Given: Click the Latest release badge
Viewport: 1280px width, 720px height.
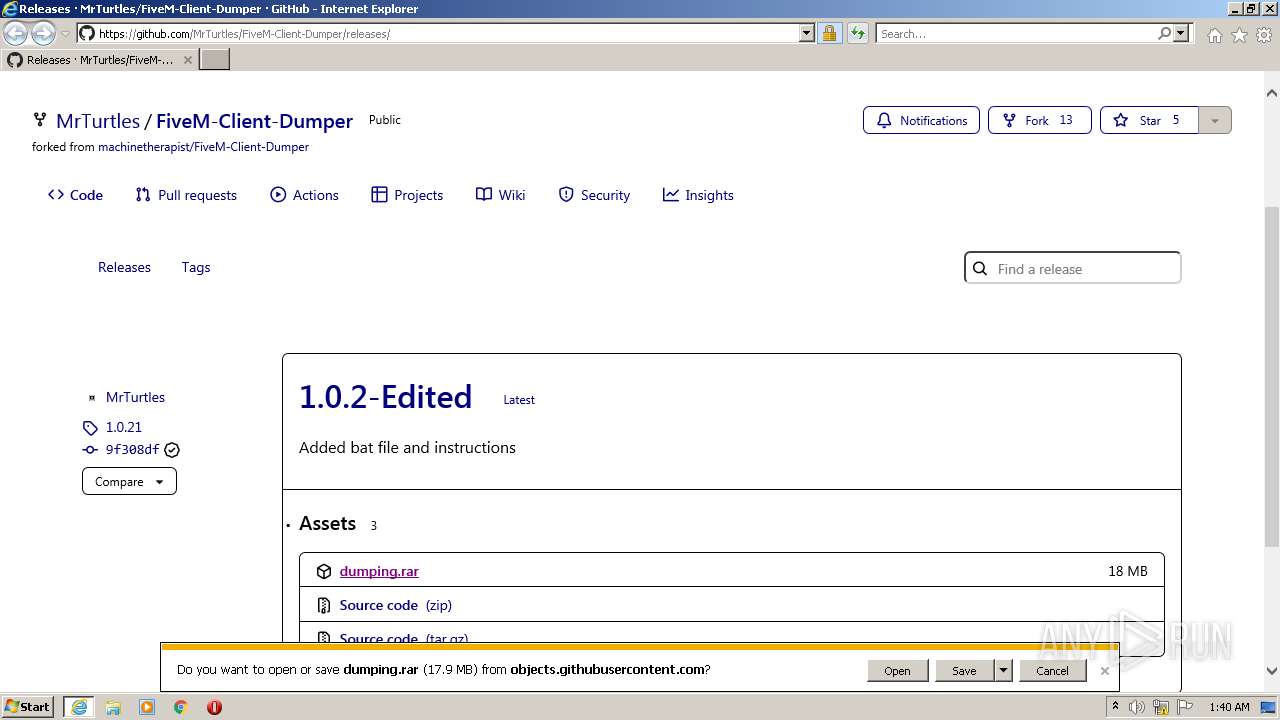Looking at the screenshot, I should point(519,399).
